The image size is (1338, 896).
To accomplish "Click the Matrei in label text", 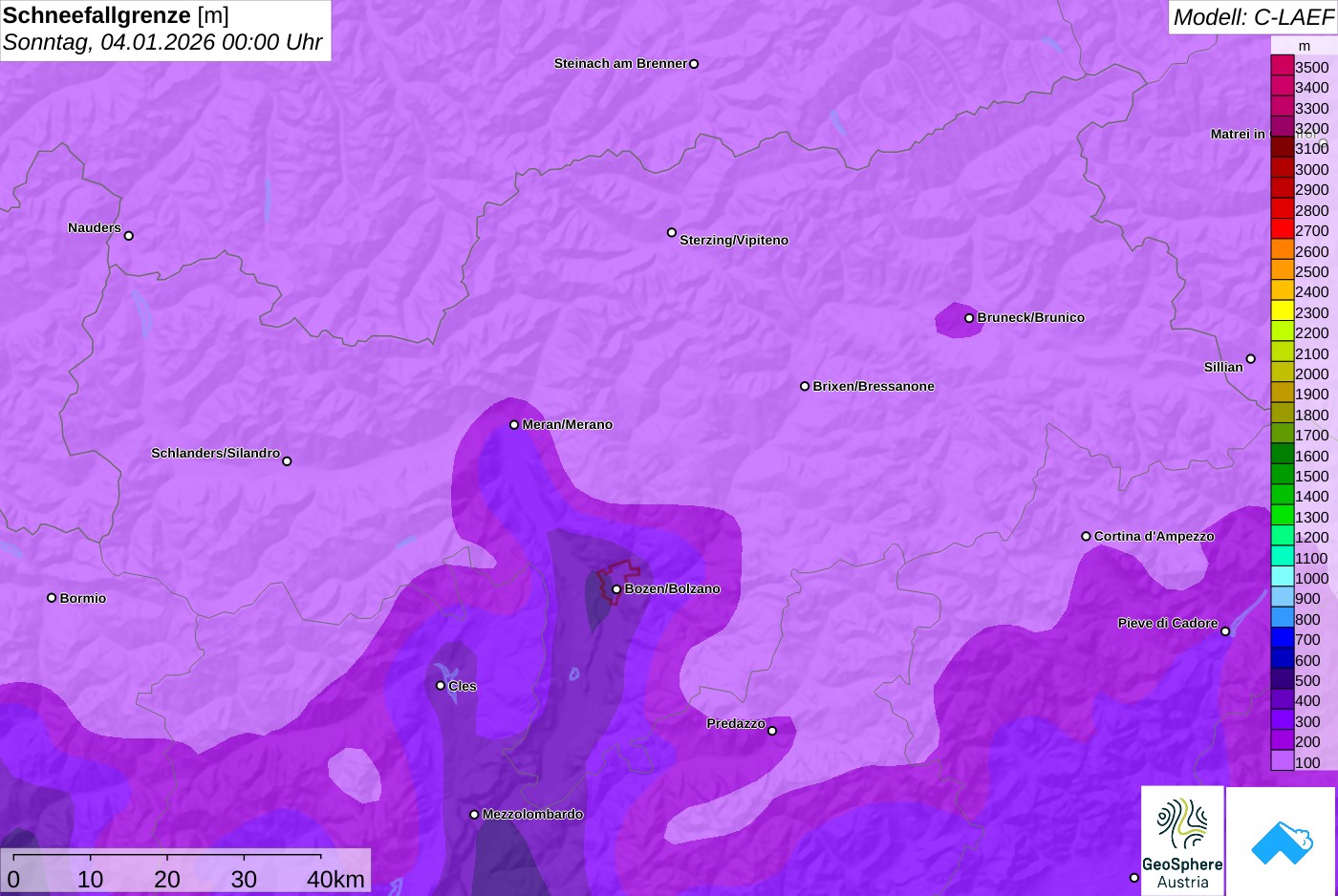I will (1238, 135).
